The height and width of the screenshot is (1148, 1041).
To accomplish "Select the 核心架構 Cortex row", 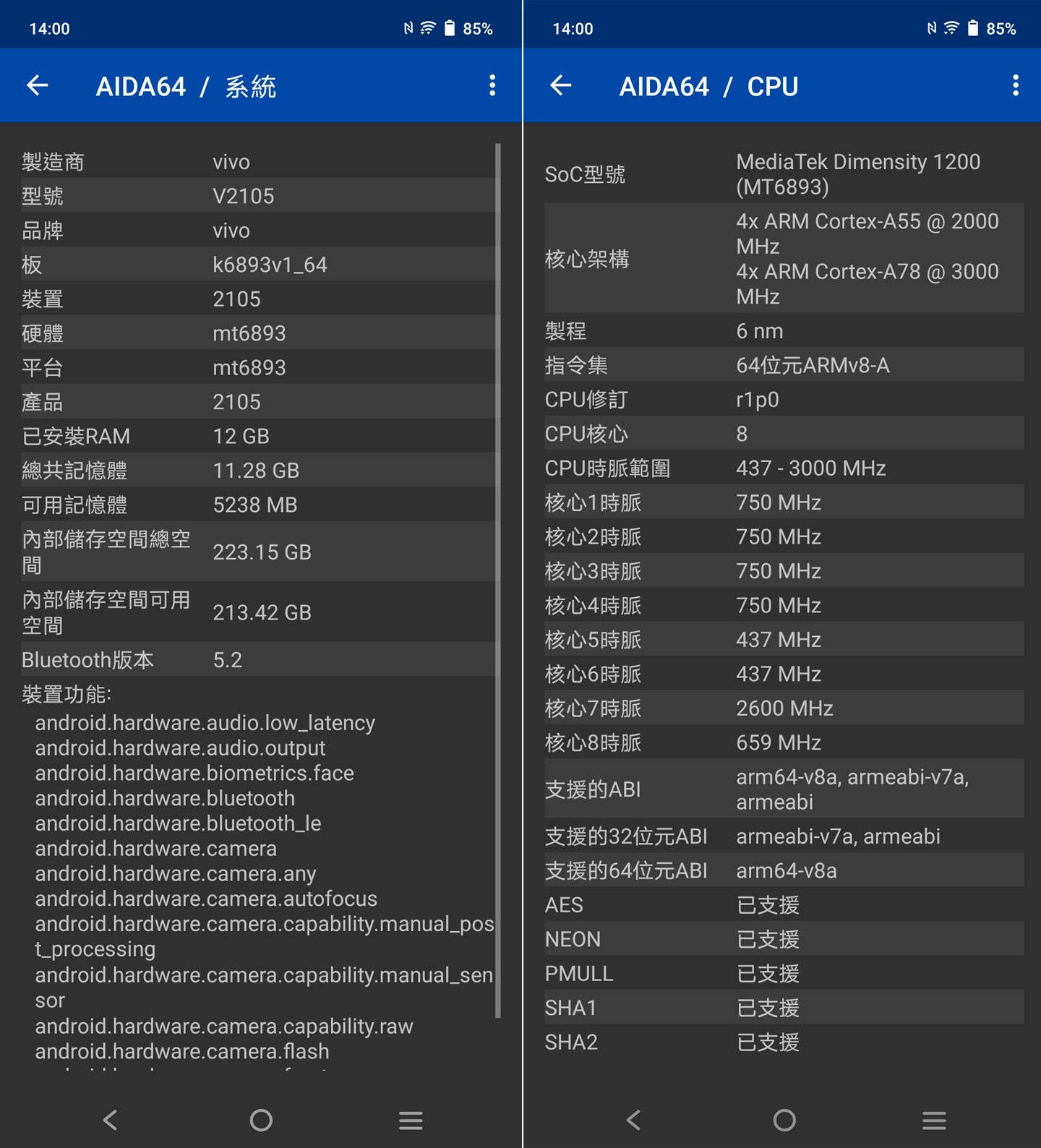I will click(784, 258).
